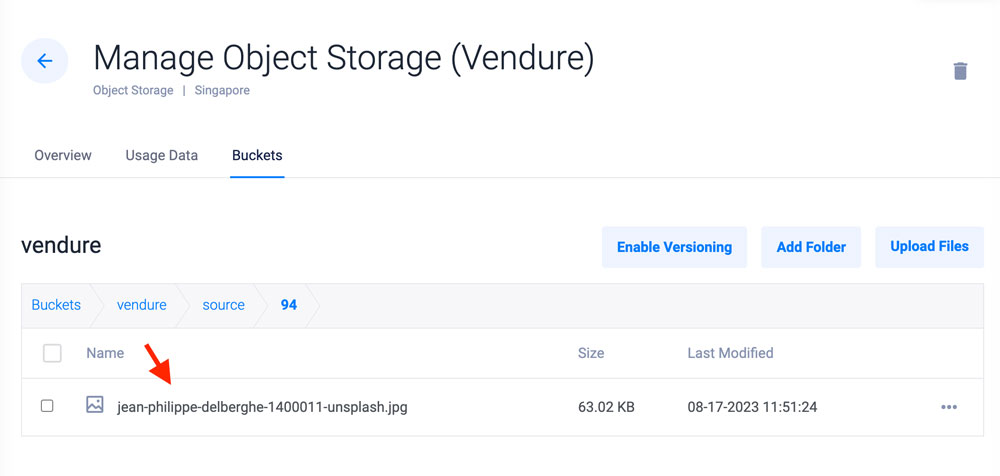Viewport: 1000px width, 476px height.
Task: Open the source breadcrumb folder
Action: (223, 305)
